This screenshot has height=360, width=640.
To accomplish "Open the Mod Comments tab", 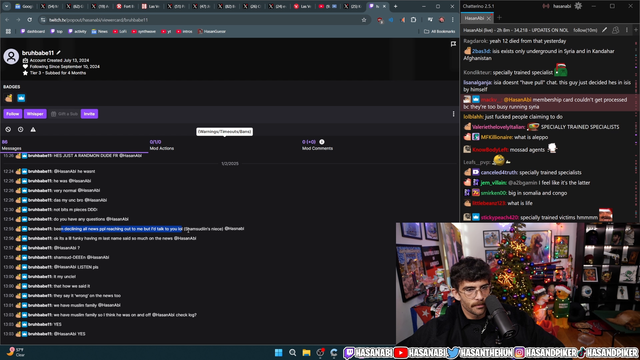I will tap(317, 145).
